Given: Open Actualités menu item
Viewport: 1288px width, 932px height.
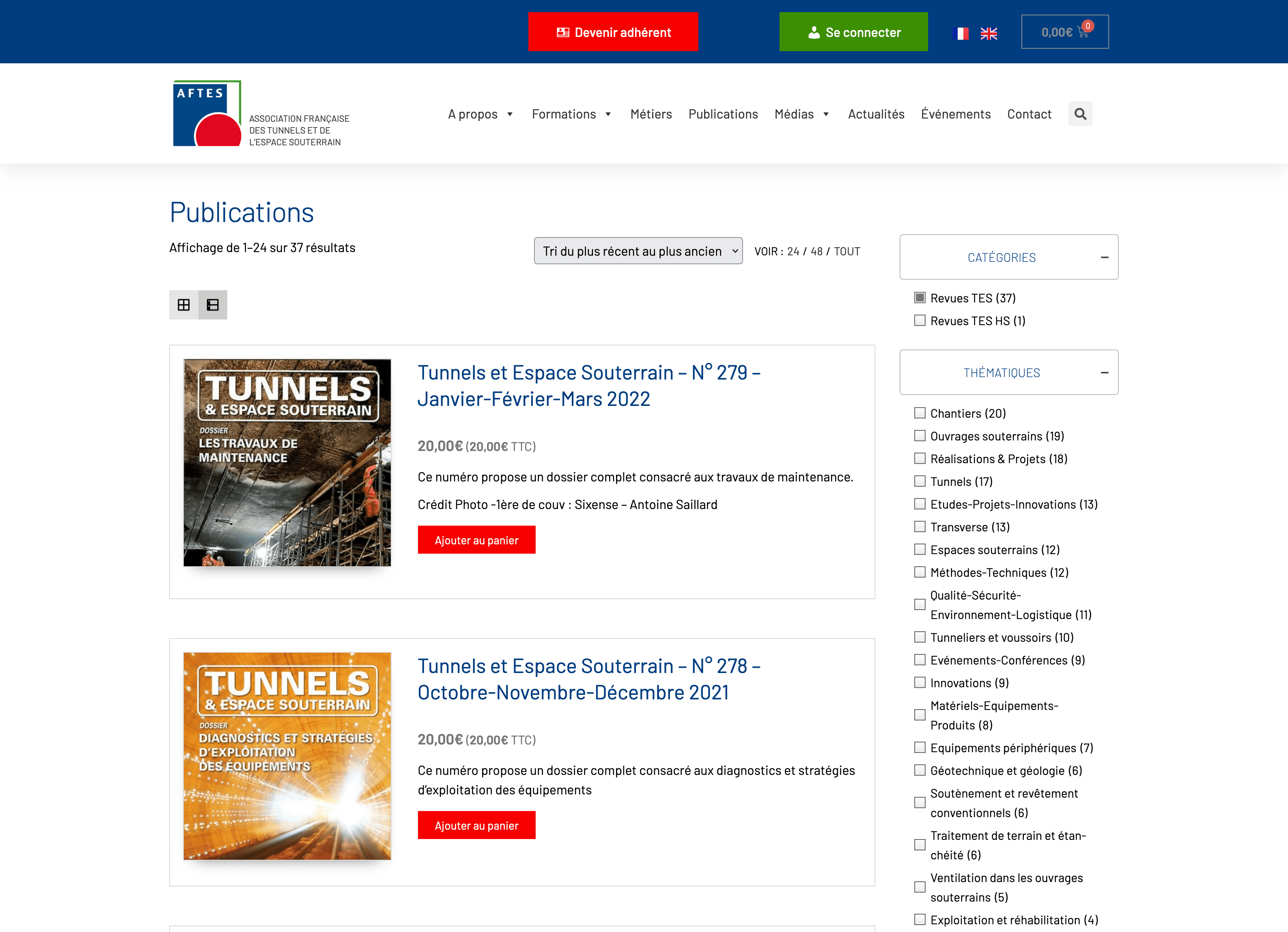Looking at the screenshot, I should tap(876, 114).
